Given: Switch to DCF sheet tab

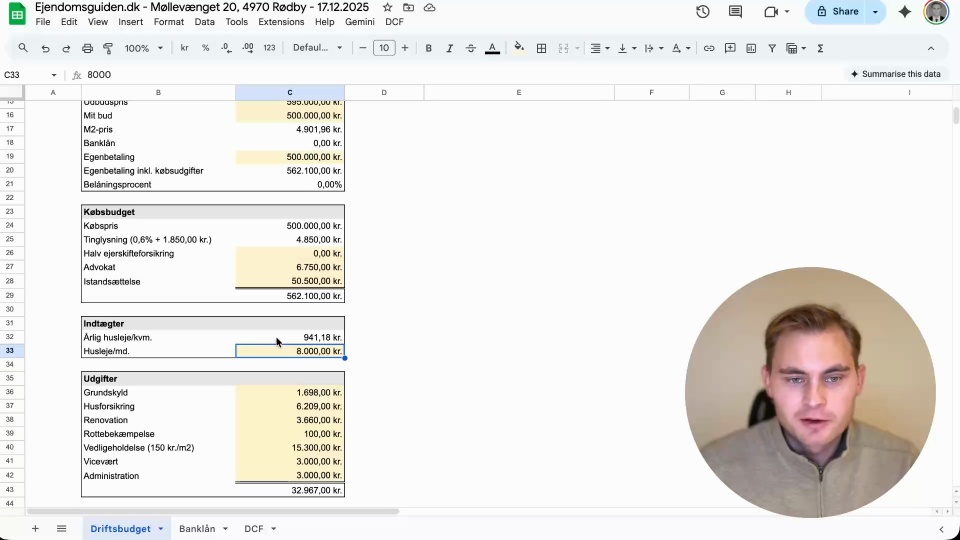Looking at the screenshot, I should tap(253, 528).
